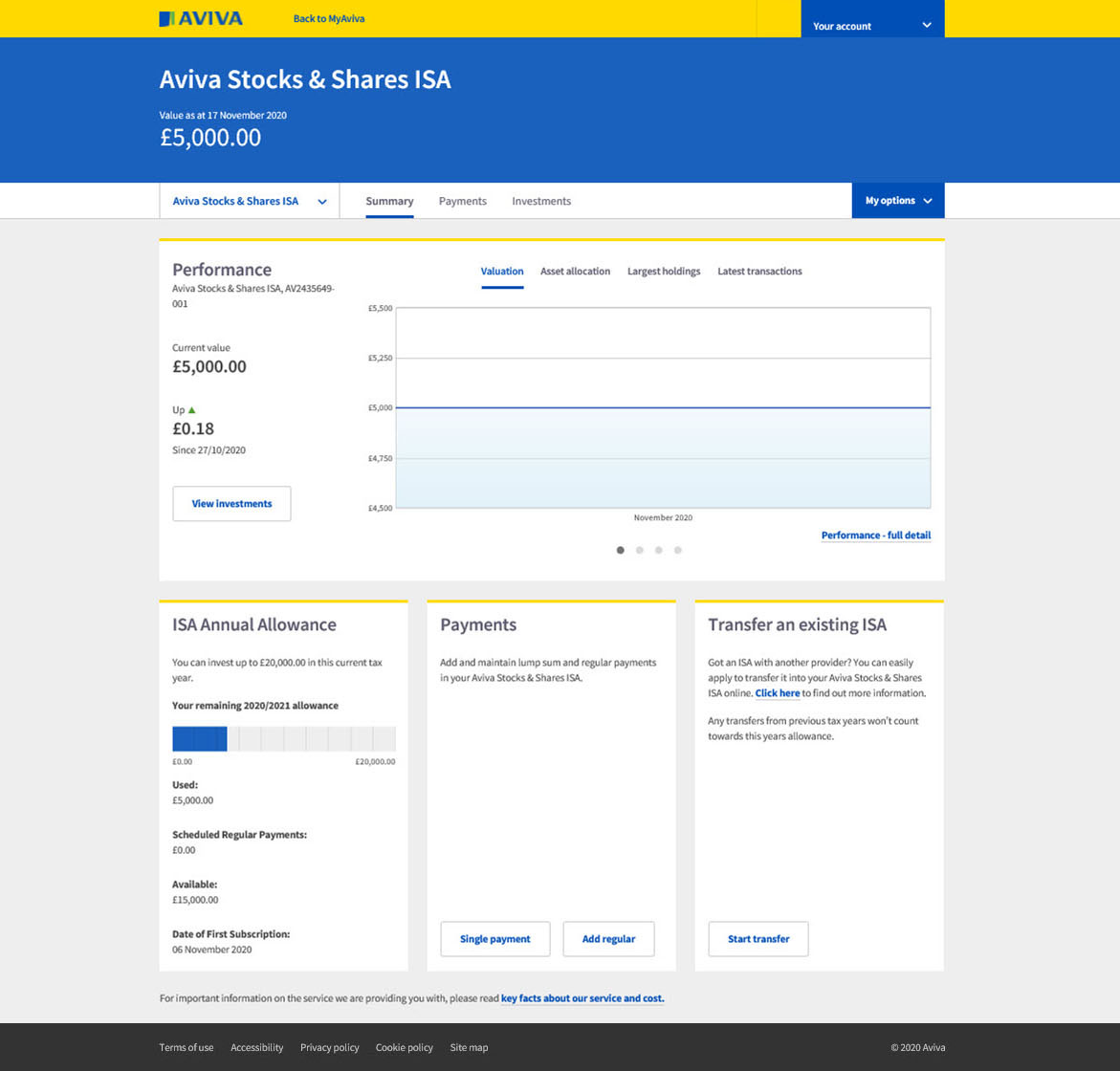Open the Click here transfer information link
The height and width of the screenshot is (1071, 1120).
coord(778,693)
